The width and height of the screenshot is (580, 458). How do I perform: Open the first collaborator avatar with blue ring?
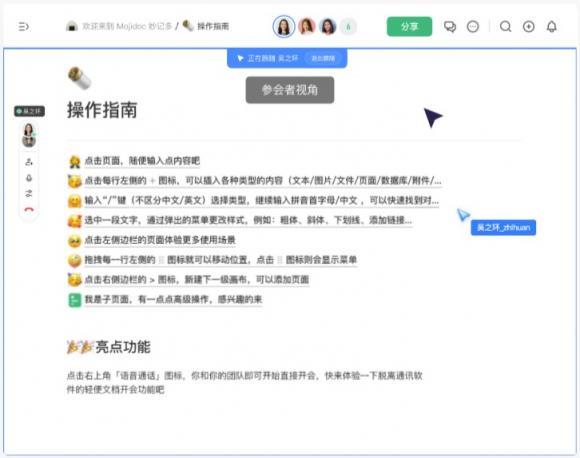(x=284, y=27)
